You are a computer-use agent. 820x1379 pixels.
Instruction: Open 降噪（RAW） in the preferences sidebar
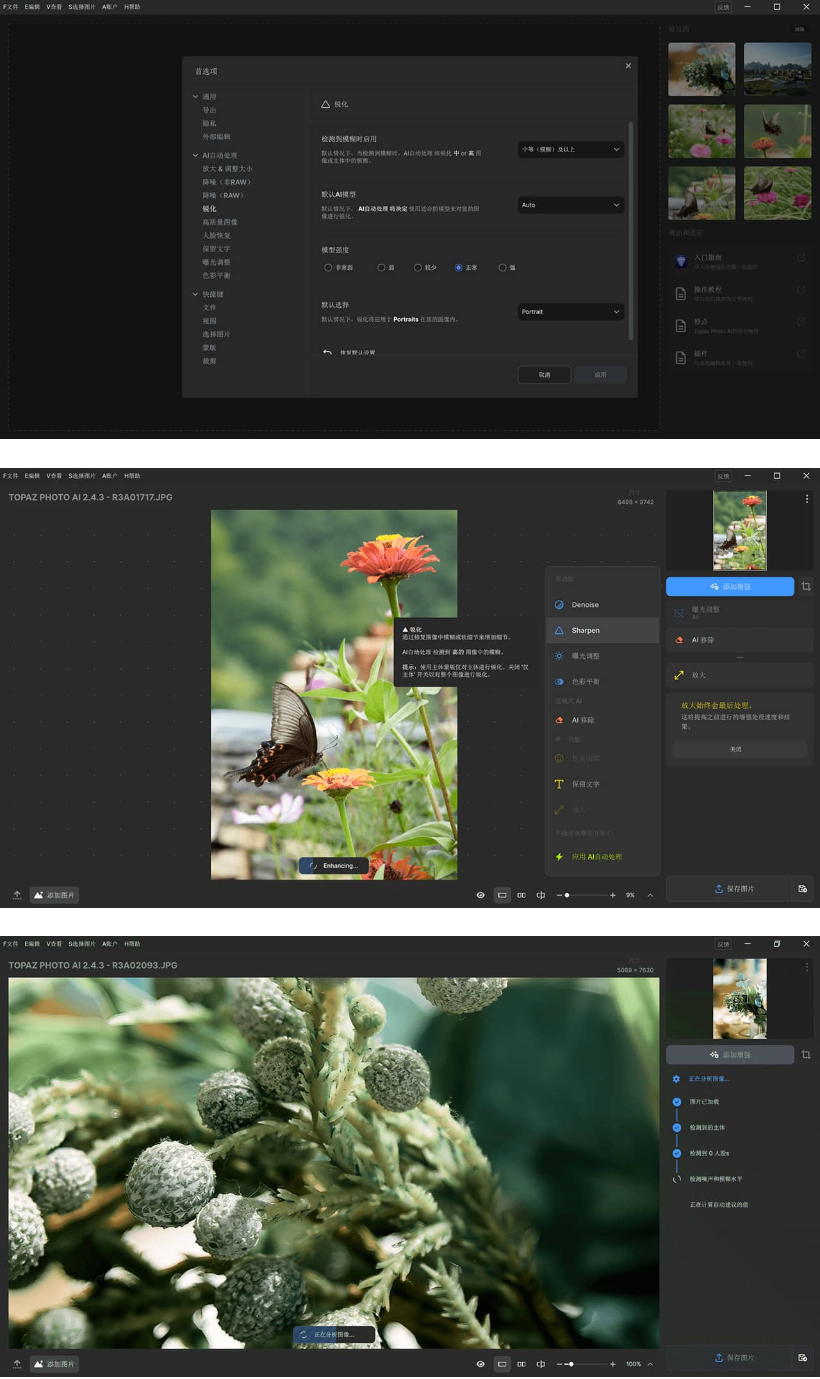tap(224, 196)
